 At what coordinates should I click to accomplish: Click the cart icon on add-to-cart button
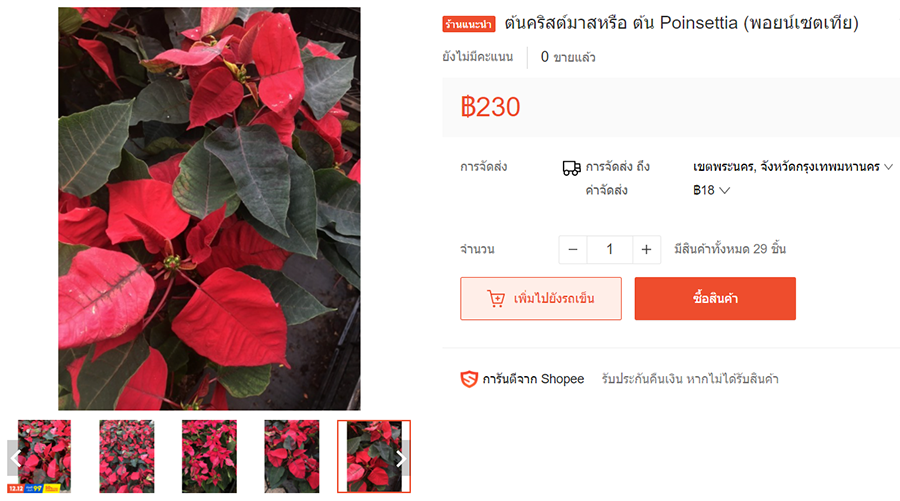pyautogui.click(x=496, y=298)
